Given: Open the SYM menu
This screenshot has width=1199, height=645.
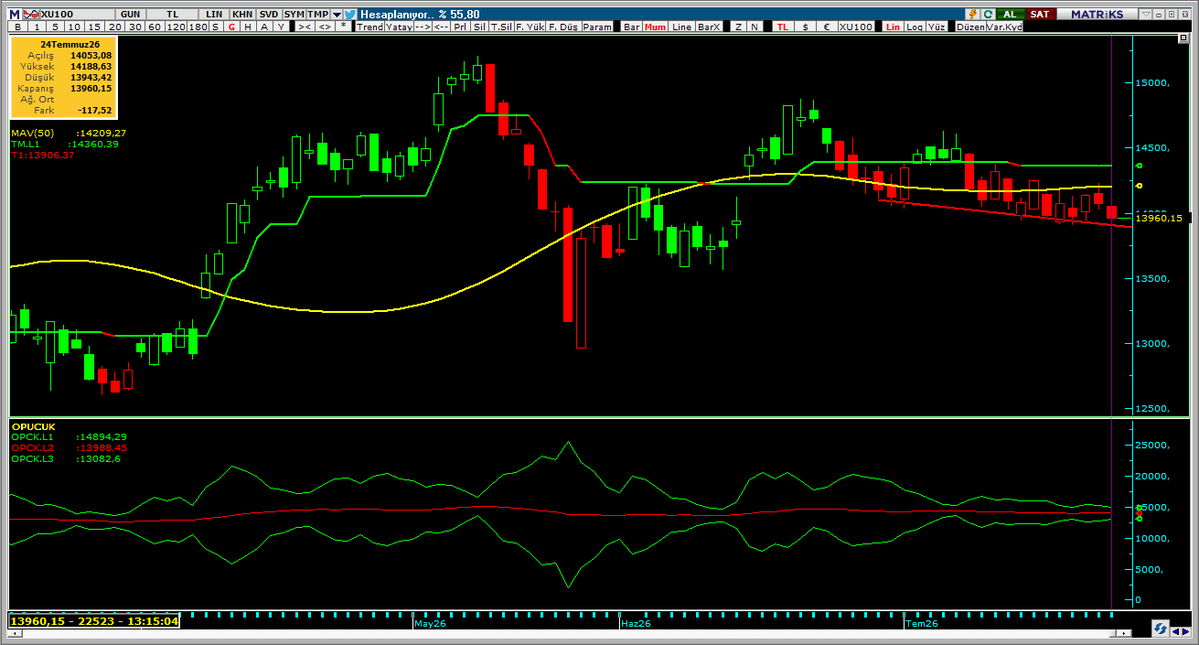Looking at the screenshot, I should tap(294, 14).
